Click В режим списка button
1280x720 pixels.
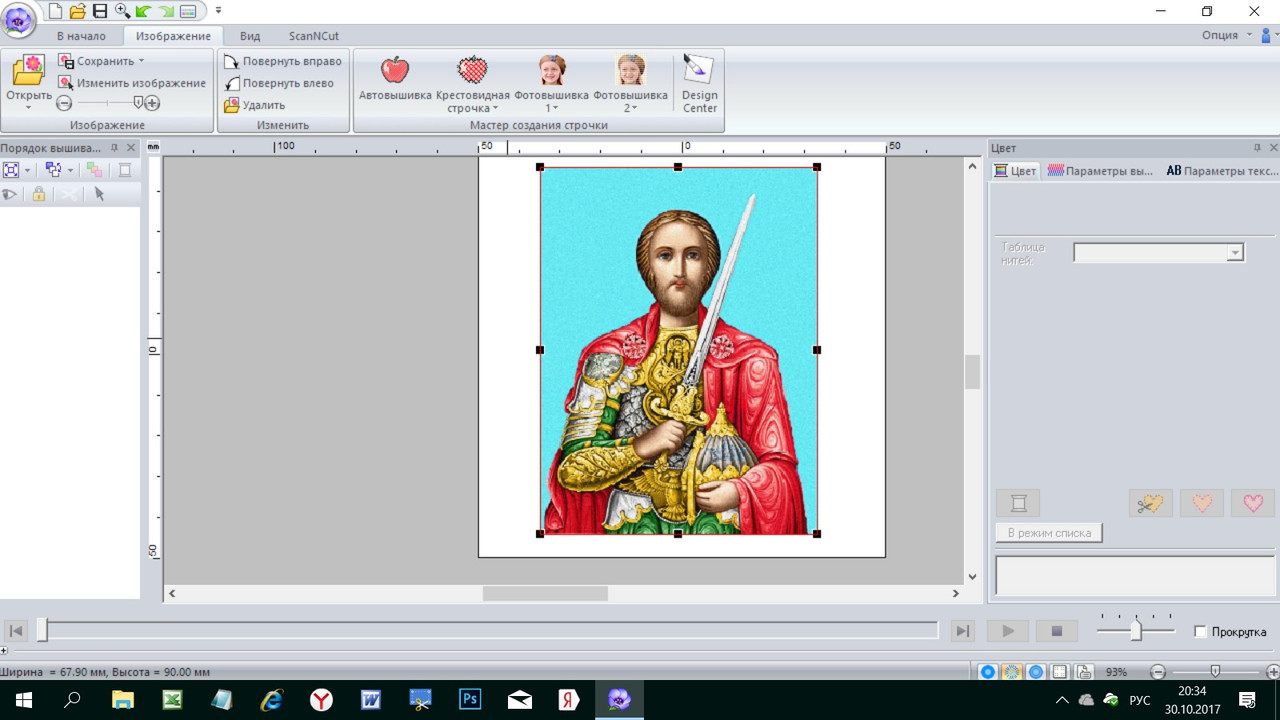click(1049, 533)
